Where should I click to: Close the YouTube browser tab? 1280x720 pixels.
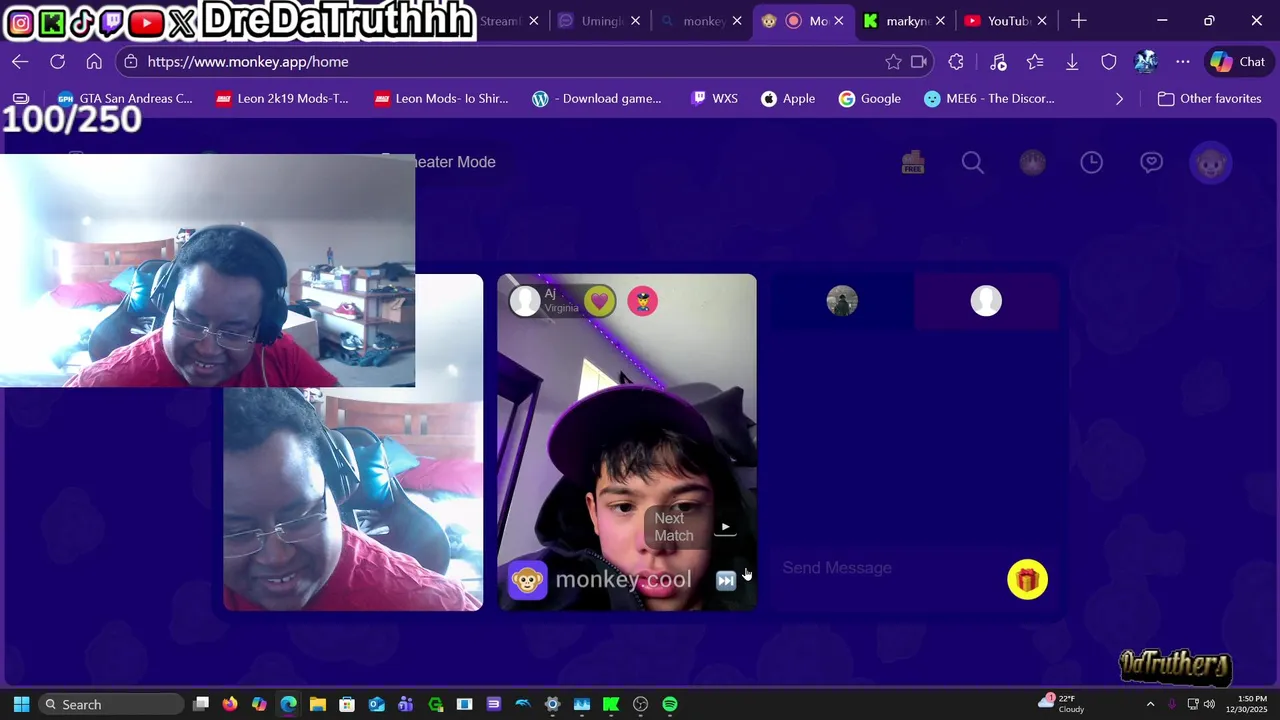pyautogui.click(x=1042, y=21)
